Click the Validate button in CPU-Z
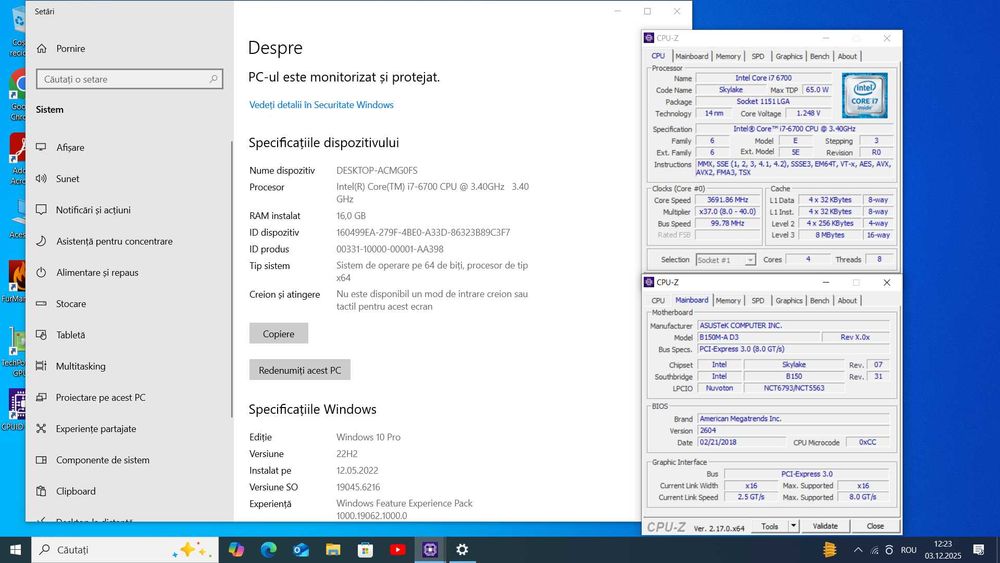This screenshot has width=1000, height=563. [825, 526]
